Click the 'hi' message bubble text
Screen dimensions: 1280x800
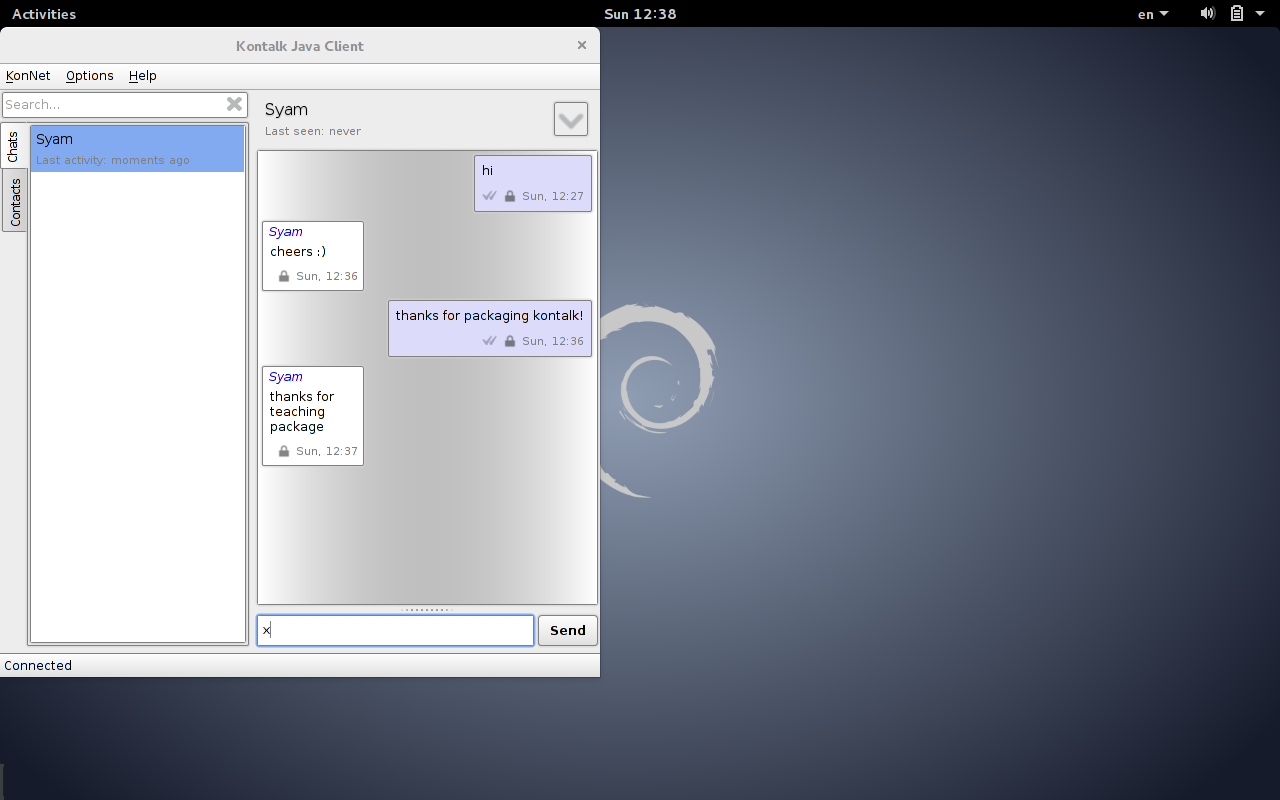point(488,171)
